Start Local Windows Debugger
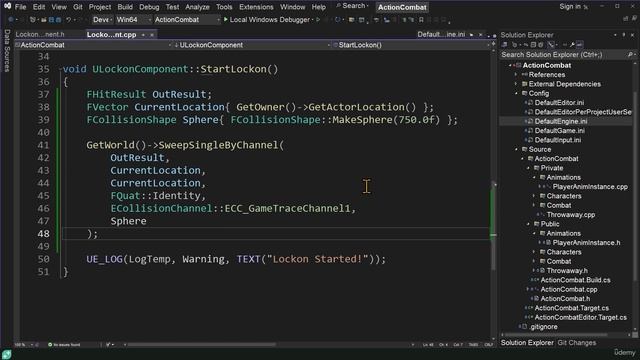 267,20
